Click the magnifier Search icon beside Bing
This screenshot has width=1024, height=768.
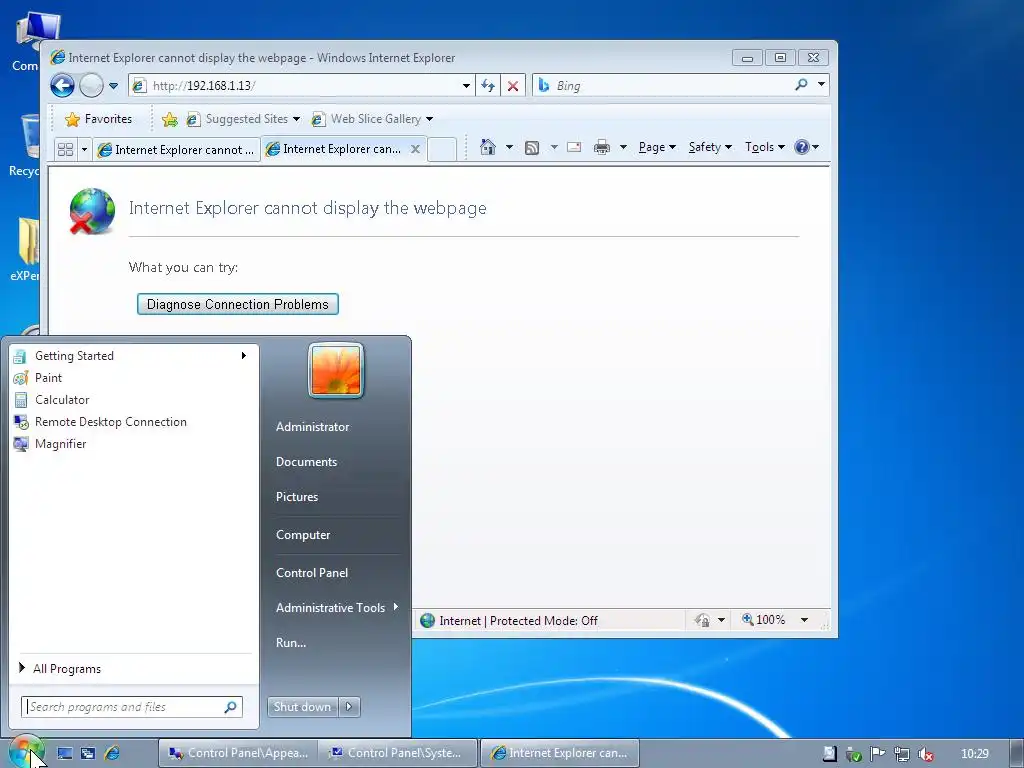801,85
